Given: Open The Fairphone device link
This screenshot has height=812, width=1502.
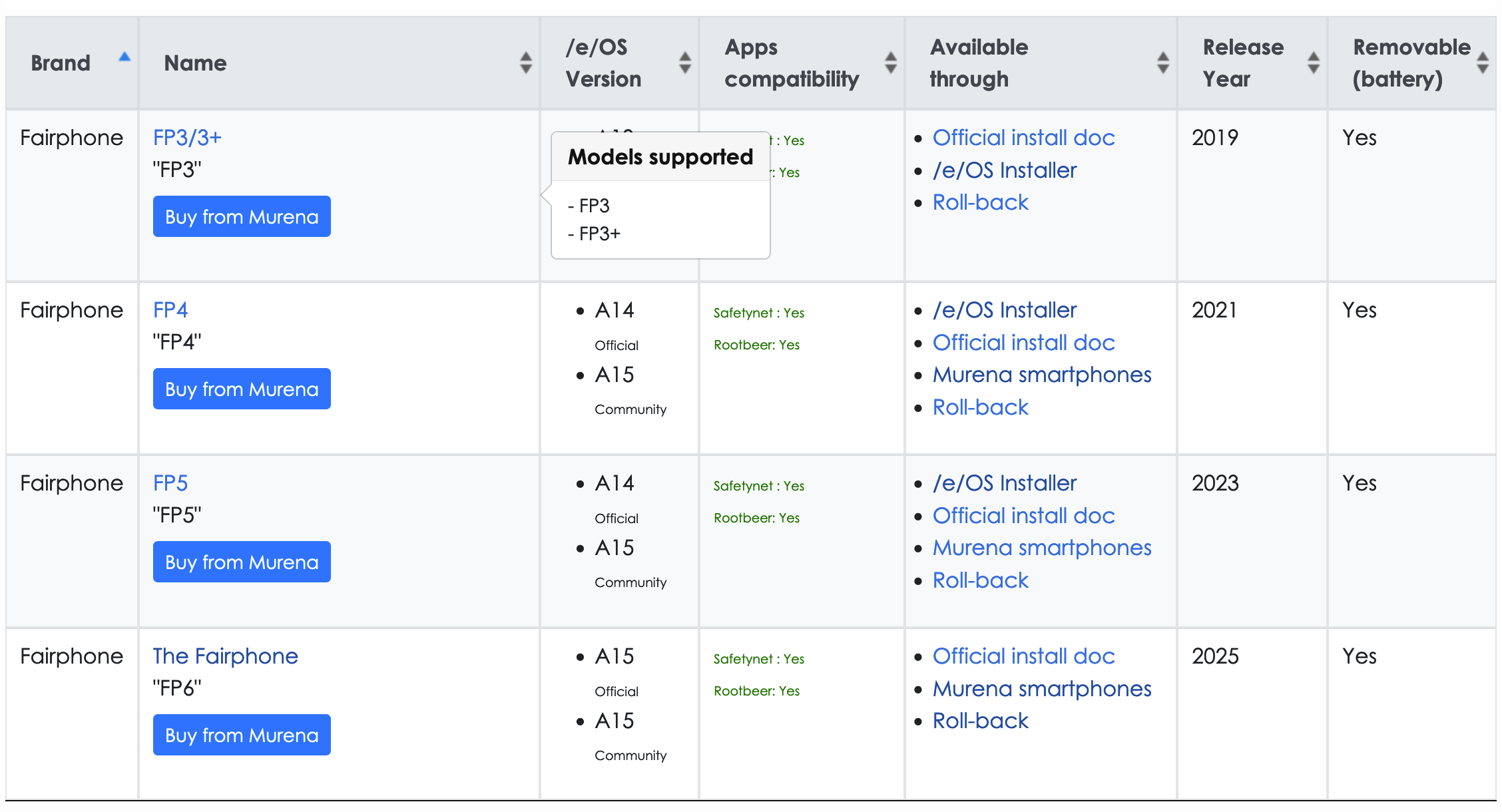Looking at the screenshot, I should pyautogui.click(x=225, y=656).
